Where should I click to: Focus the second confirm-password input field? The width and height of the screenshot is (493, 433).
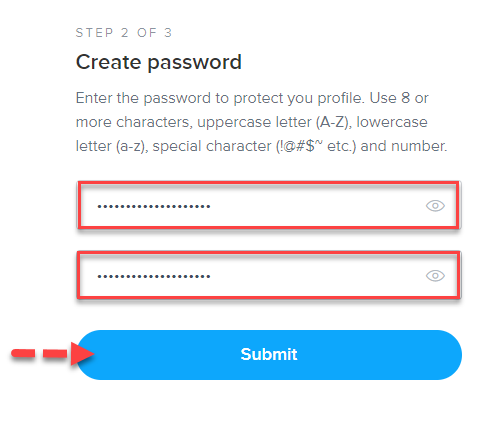(x=269, y=275)
